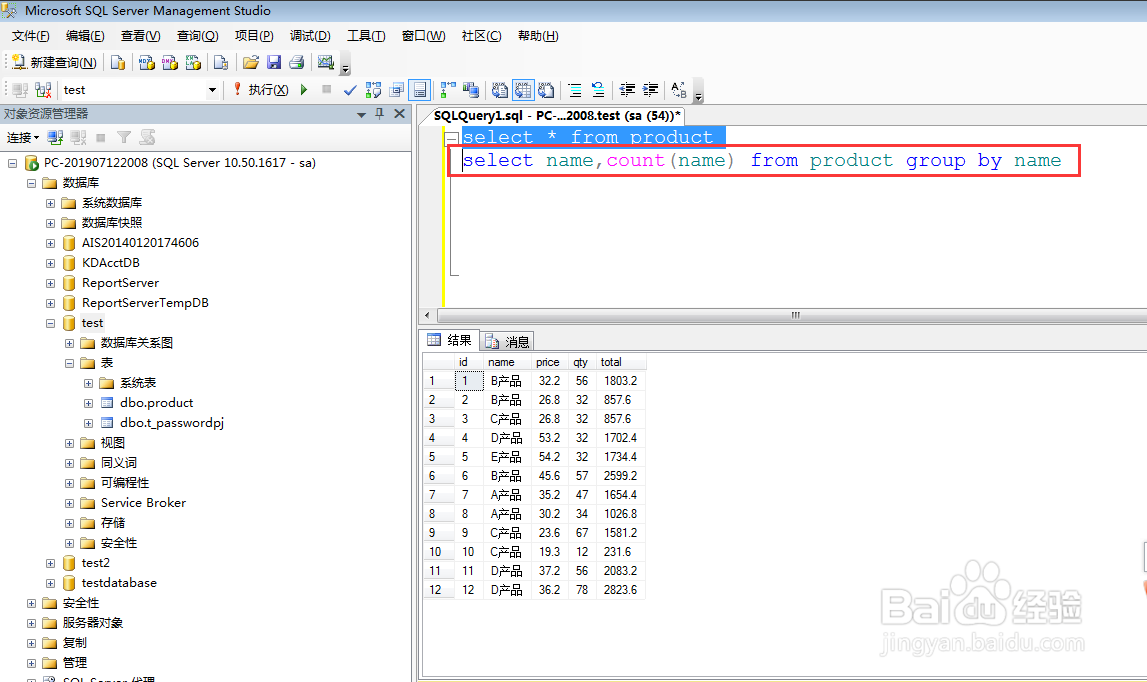Click the price column header
The image size is (1147, 682).
click(x=547, y=362)
